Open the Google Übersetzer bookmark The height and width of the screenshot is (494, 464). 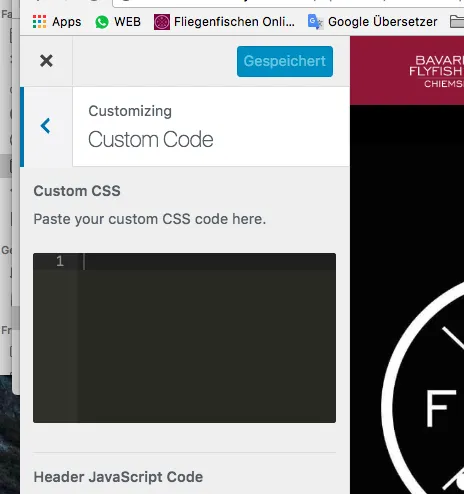(382, 22)
